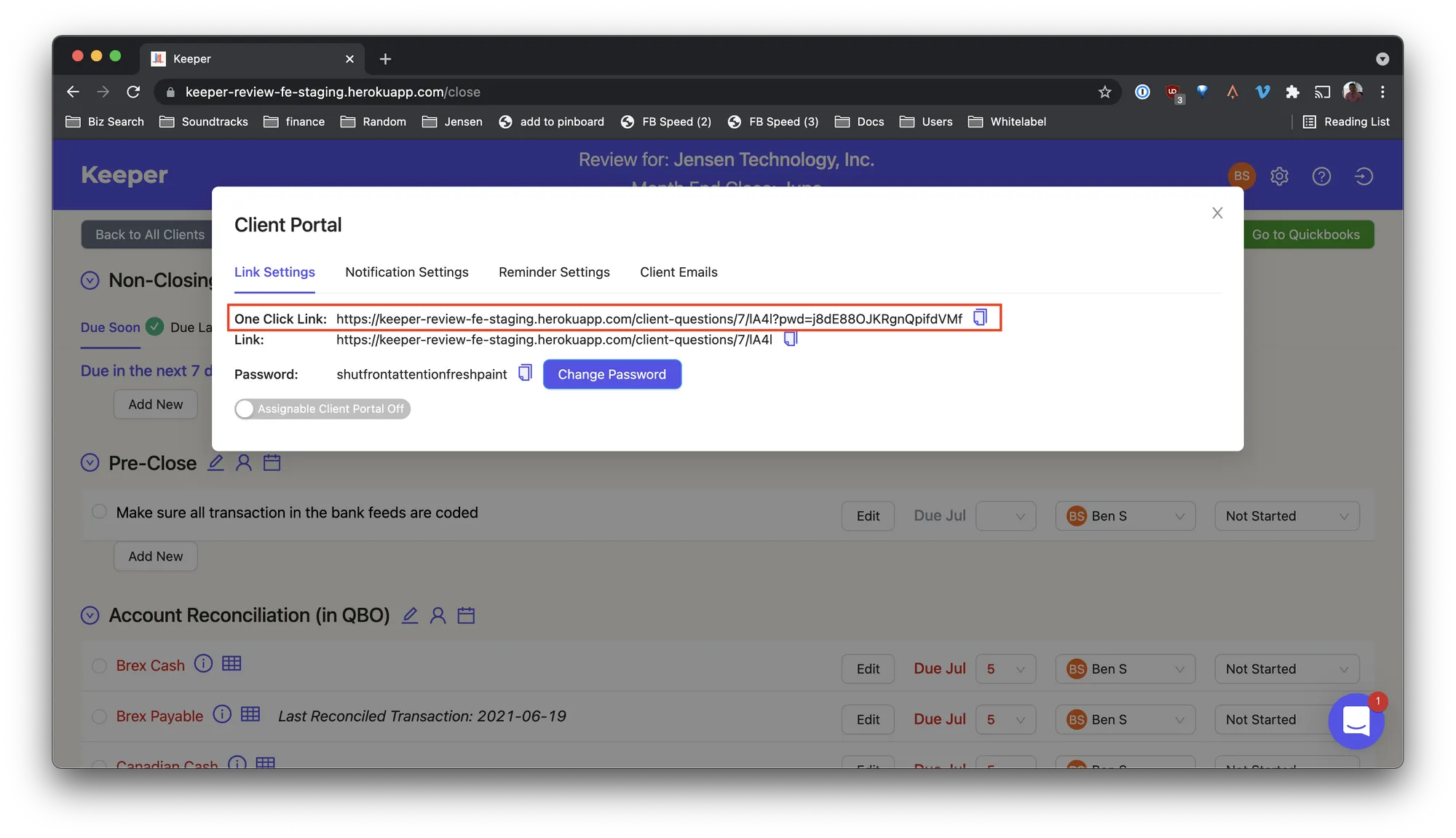
Task: Open the help question mark icon
Action: [x=1321, y=176]
